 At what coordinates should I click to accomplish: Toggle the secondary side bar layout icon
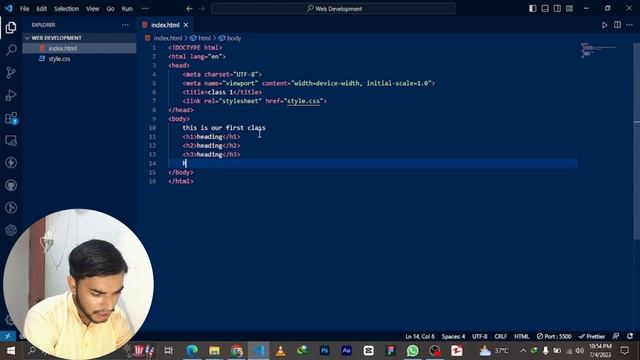tap(557, 9)
